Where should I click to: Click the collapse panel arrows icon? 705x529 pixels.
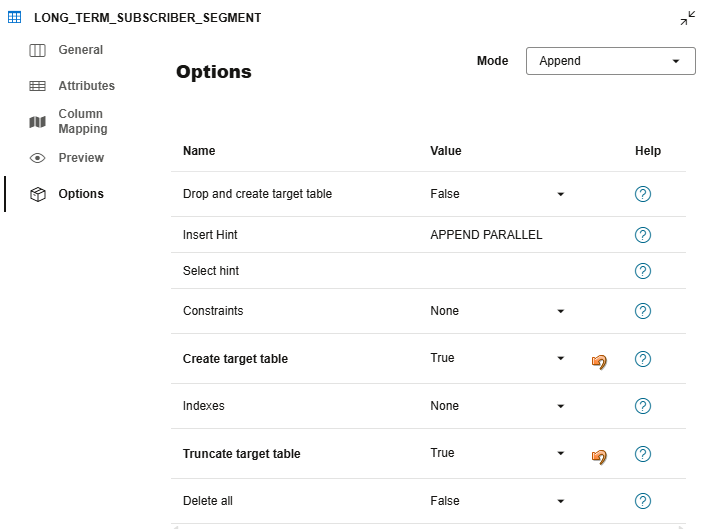[x=688, y=18]
